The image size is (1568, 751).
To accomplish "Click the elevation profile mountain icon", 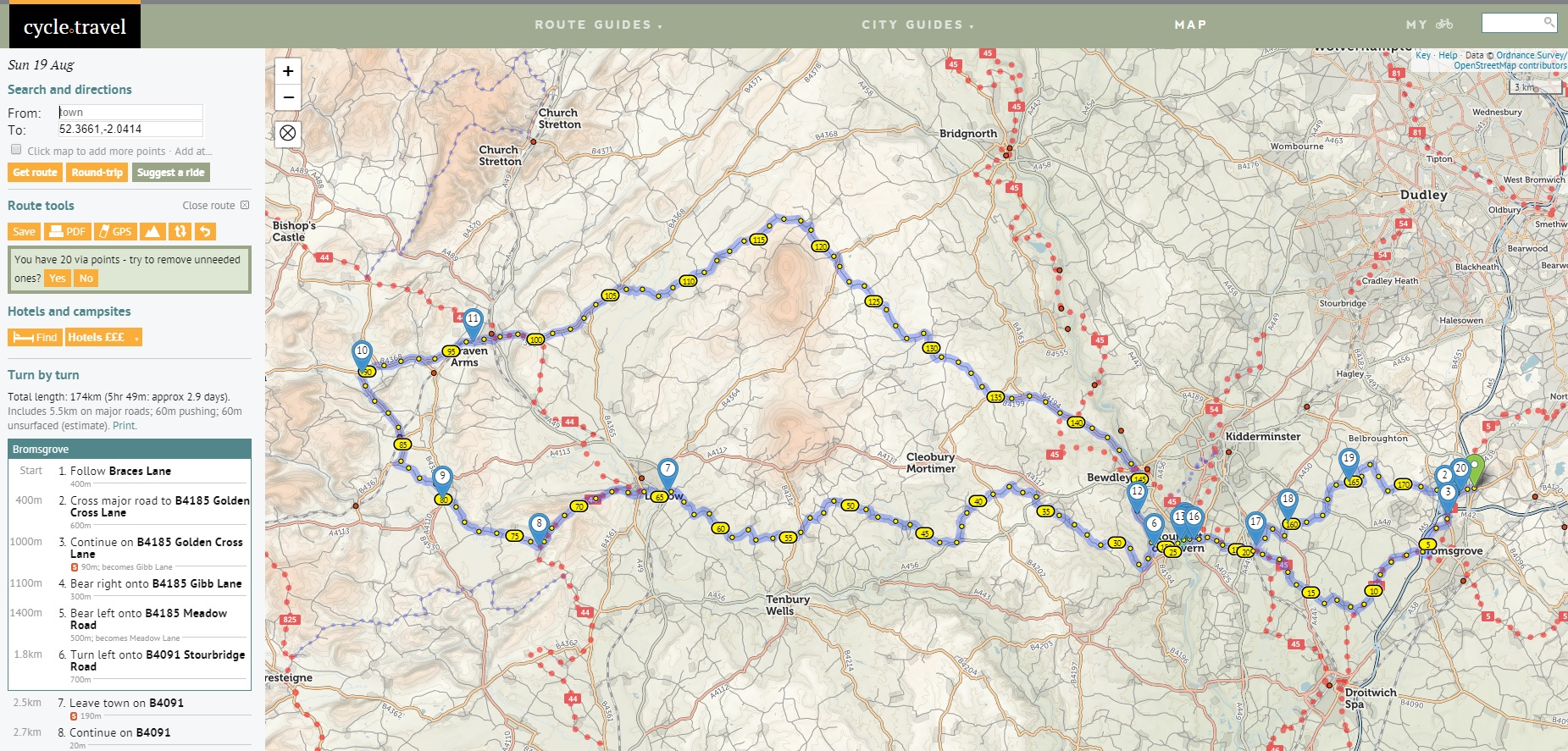I will (x=152, y=231).
